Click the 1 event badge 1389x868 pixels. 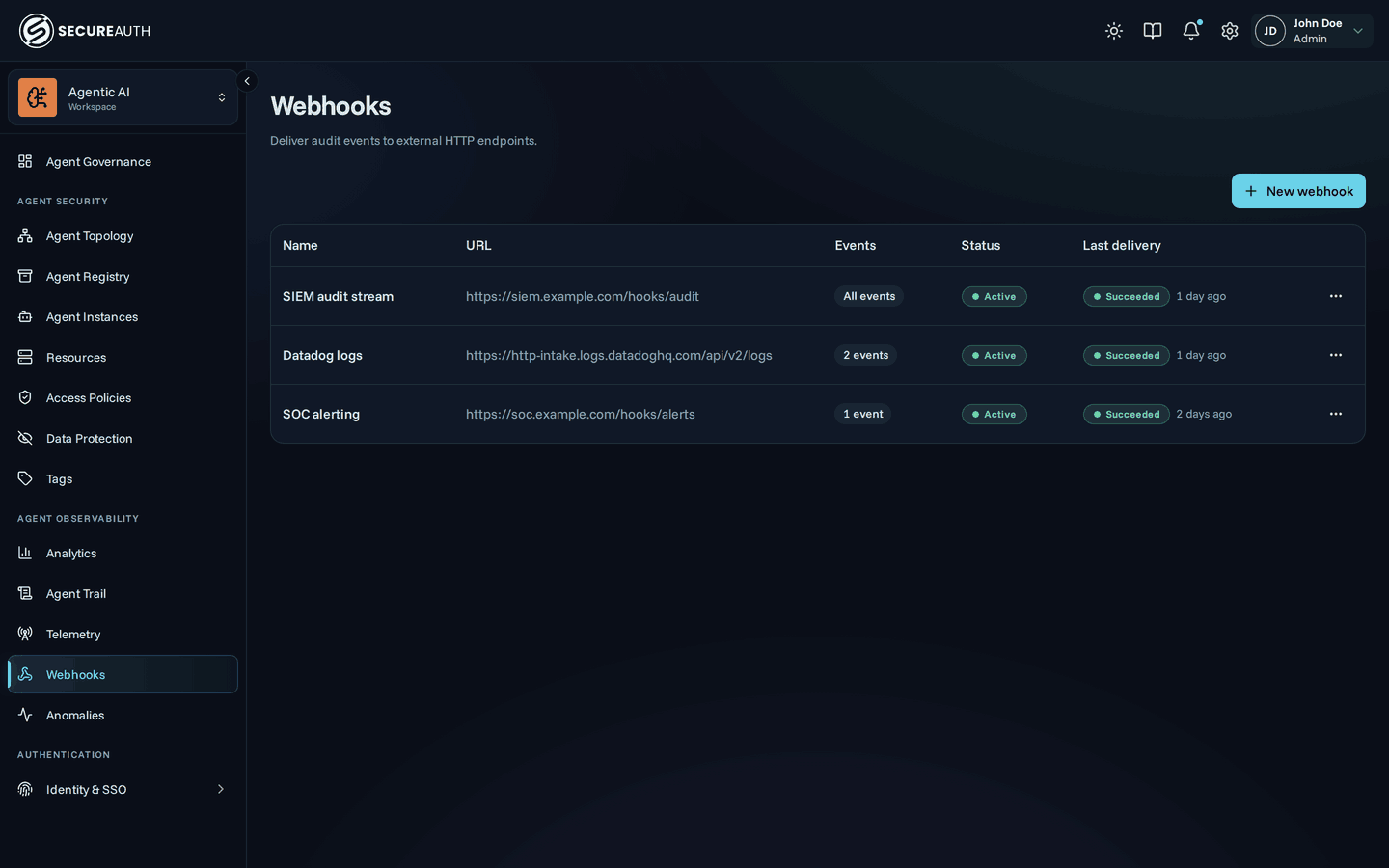pos(863,414)
